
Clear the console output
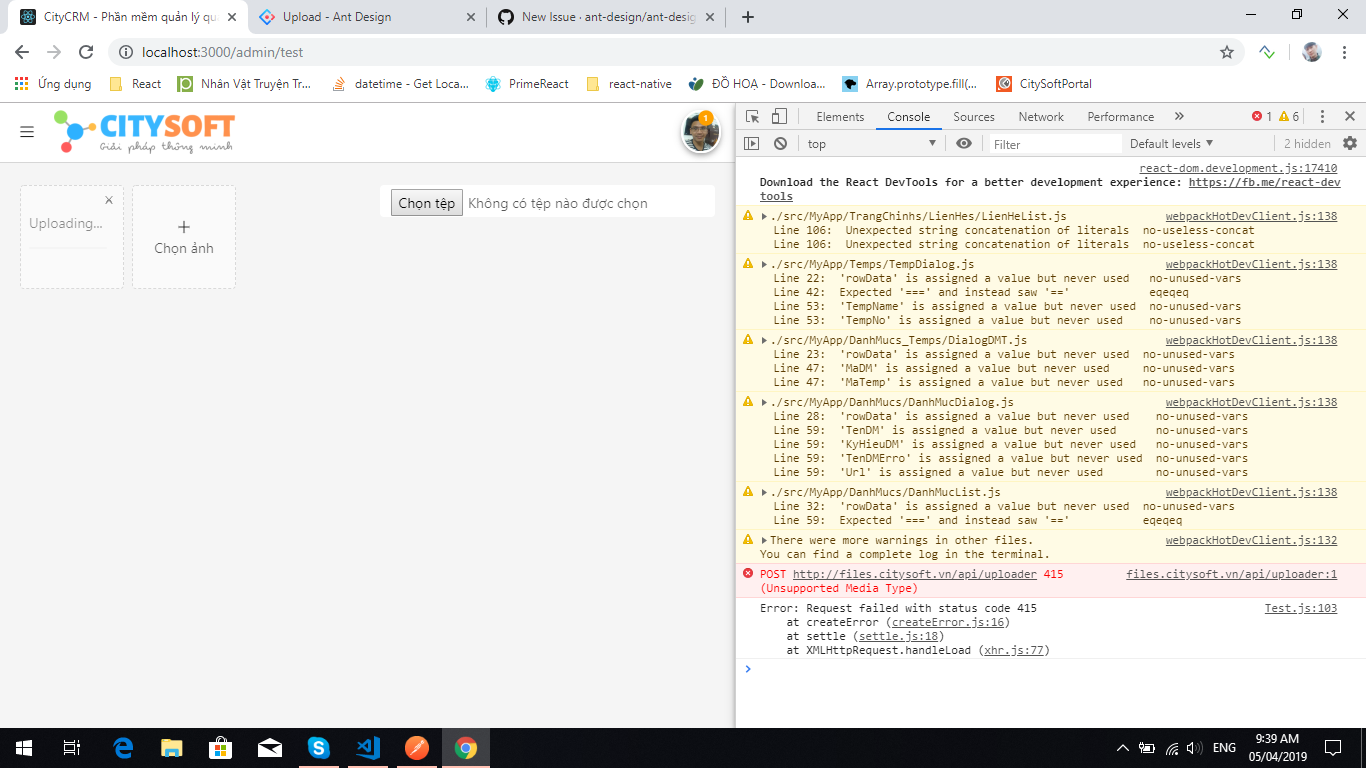click(780, 144)
